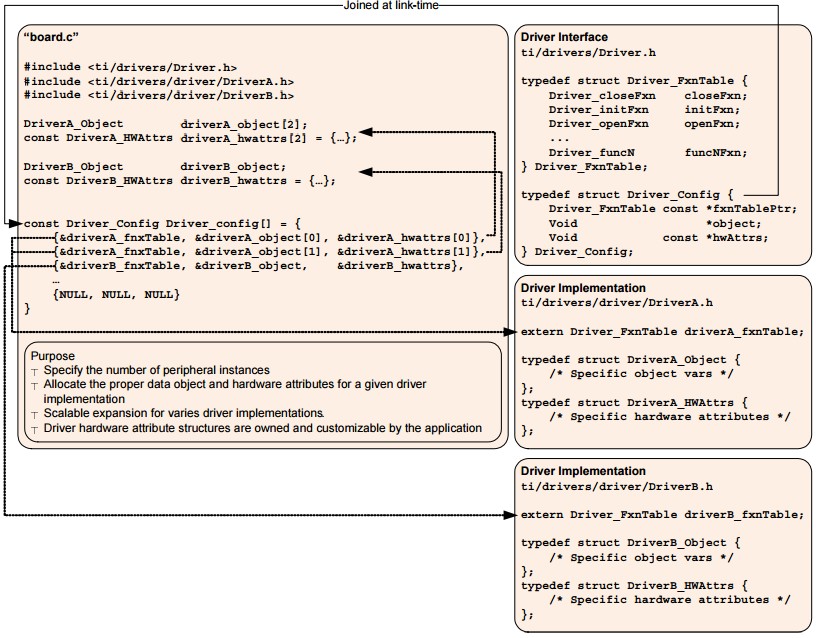The height and width of the screenshot is (638, 816).
Task: Click the Driver_closeFxn member line
Action: click(x=648, y=96)
